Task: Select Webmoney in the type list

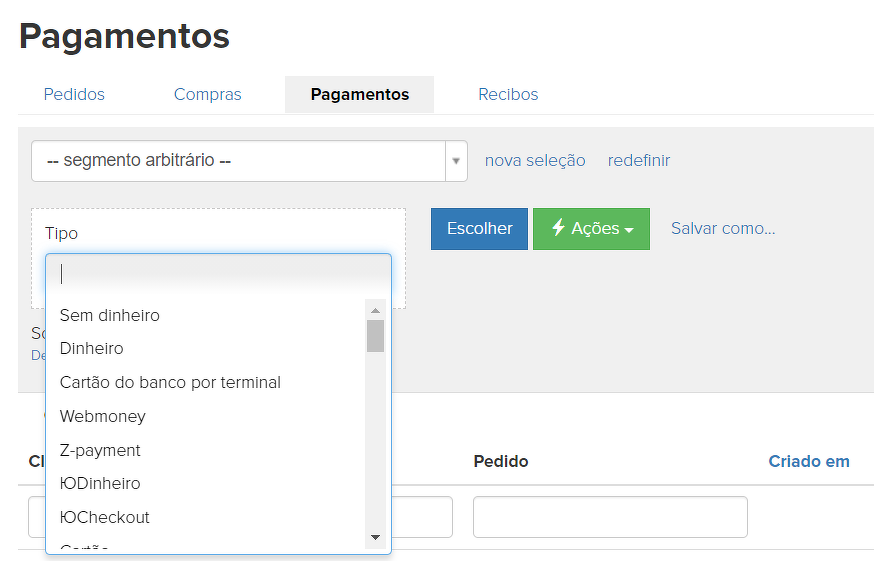Action: tap(103, 416)
